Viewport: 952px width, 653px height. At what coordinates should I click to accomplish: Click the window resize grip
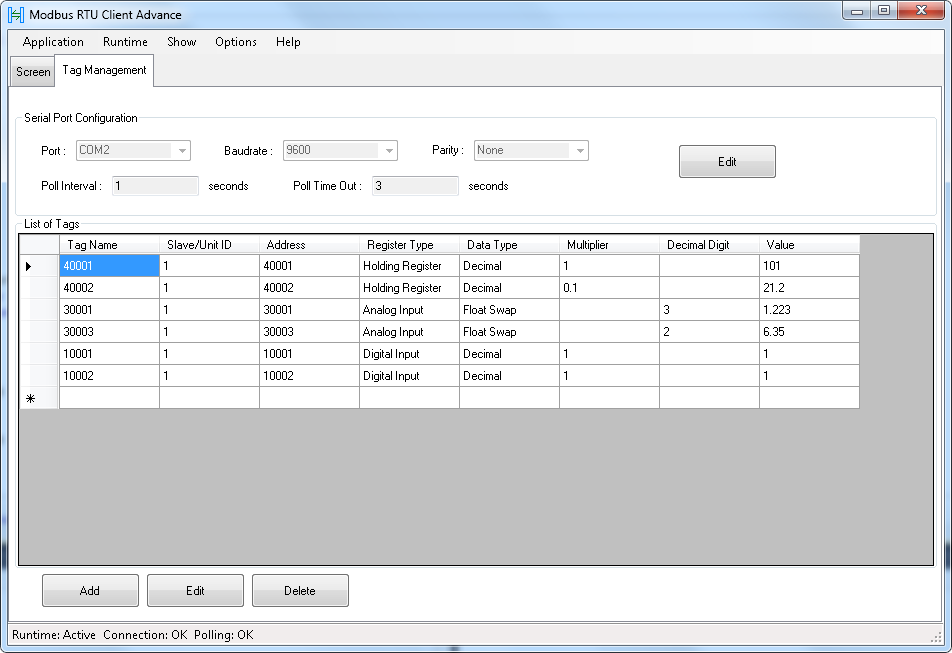click(936, 636)
